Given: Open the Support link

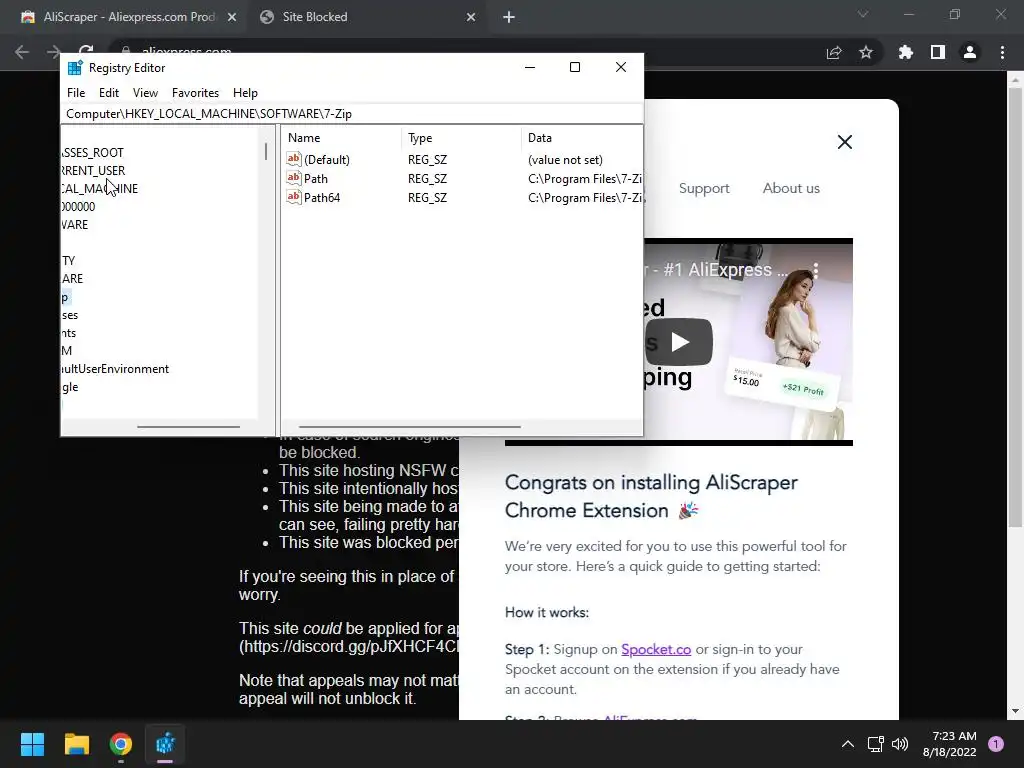Looking at the screenshot, I should pyautogui.click(x=704, y=188).
